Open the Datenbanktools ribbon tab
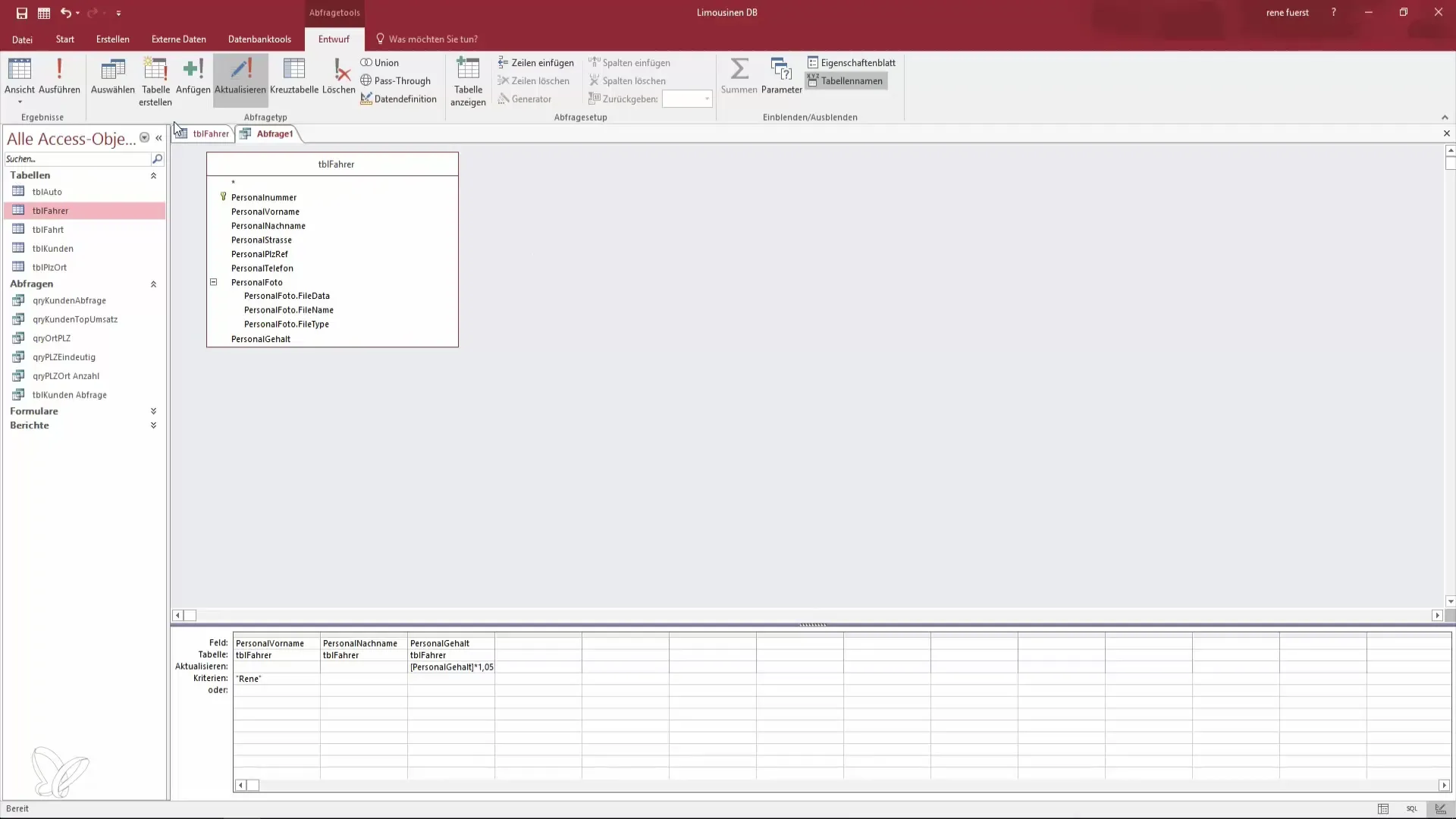This screenshot has width=1456, height=819. tap(259, 39)
